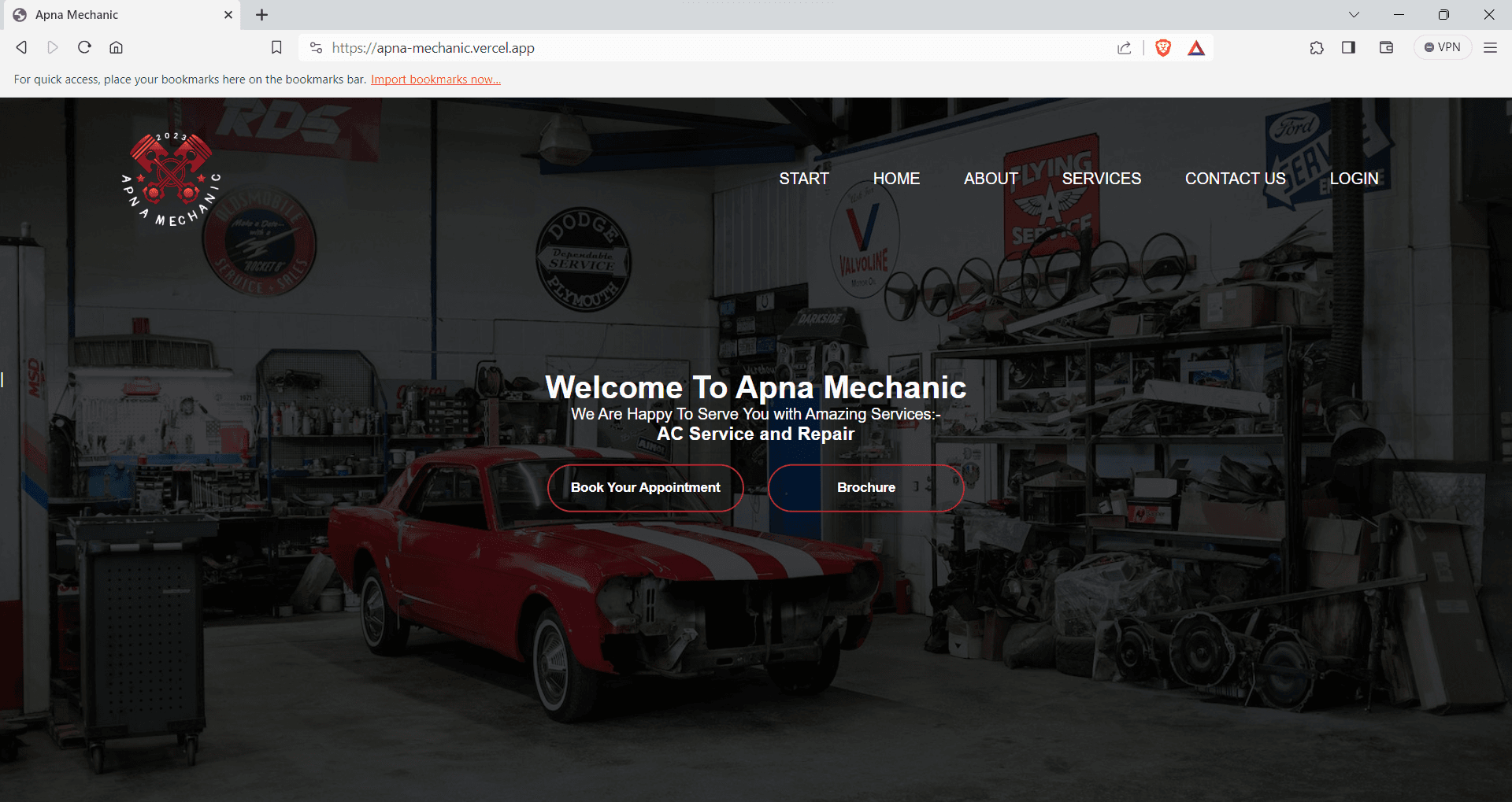Click the AC Service and Repair text
The height and width of the screenshot is (802, 1512).
coord(756,434)
